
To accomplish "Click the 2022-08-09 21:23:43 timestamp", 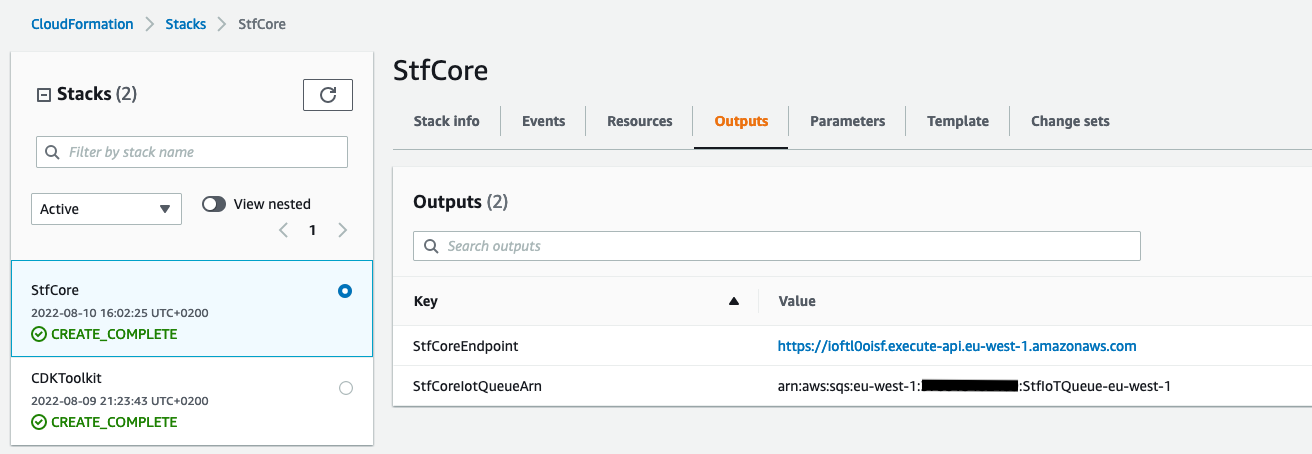I will 120,400.
